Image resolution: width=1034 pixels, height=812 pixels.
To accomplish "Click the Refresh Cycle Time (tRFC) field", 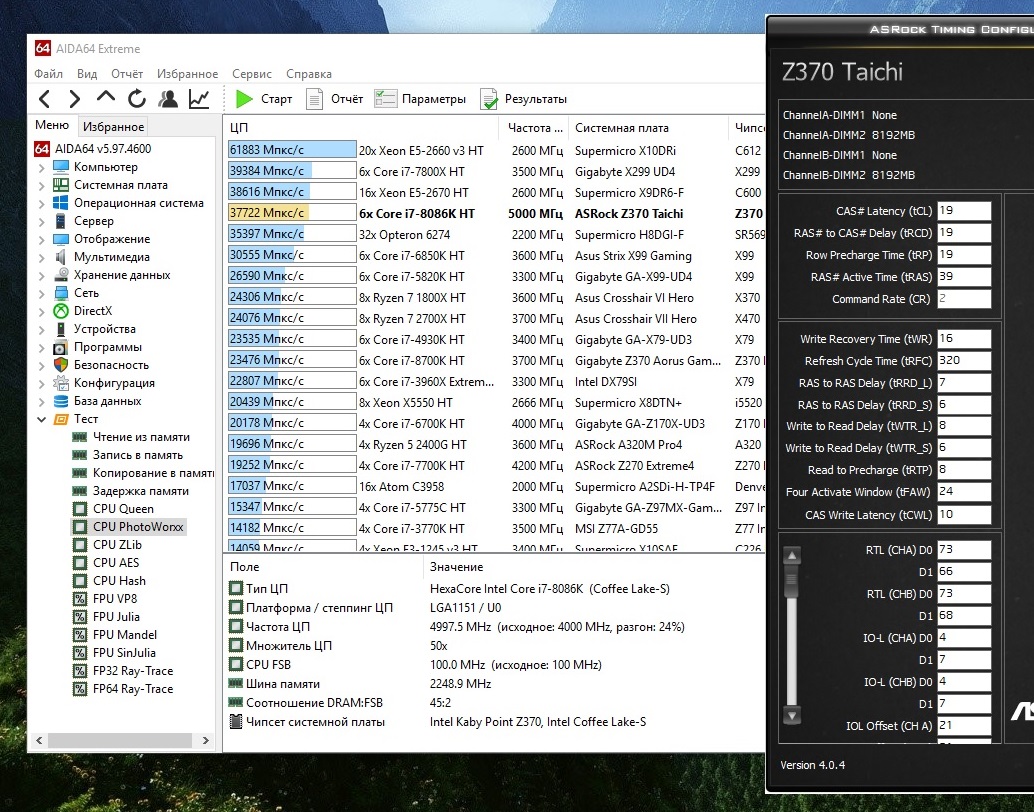I will pyautogui.click(x=963, y=361).
